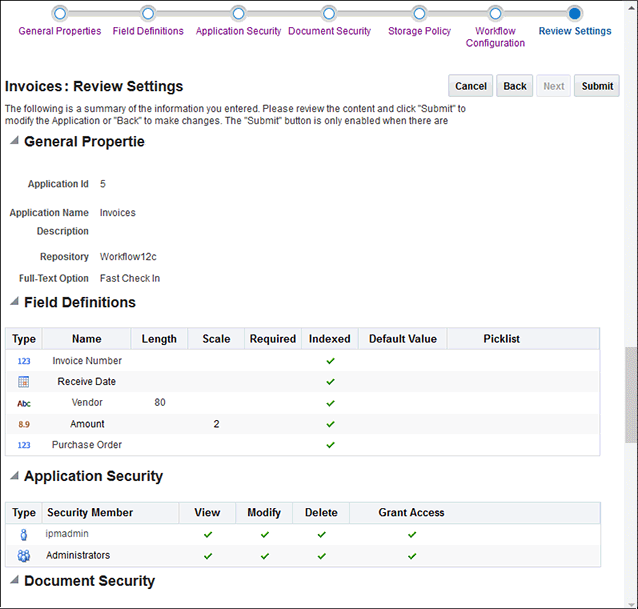Click Grant Access checkmark for Administrators
Screen dimensions: 638x609
[x=411, y=555]
